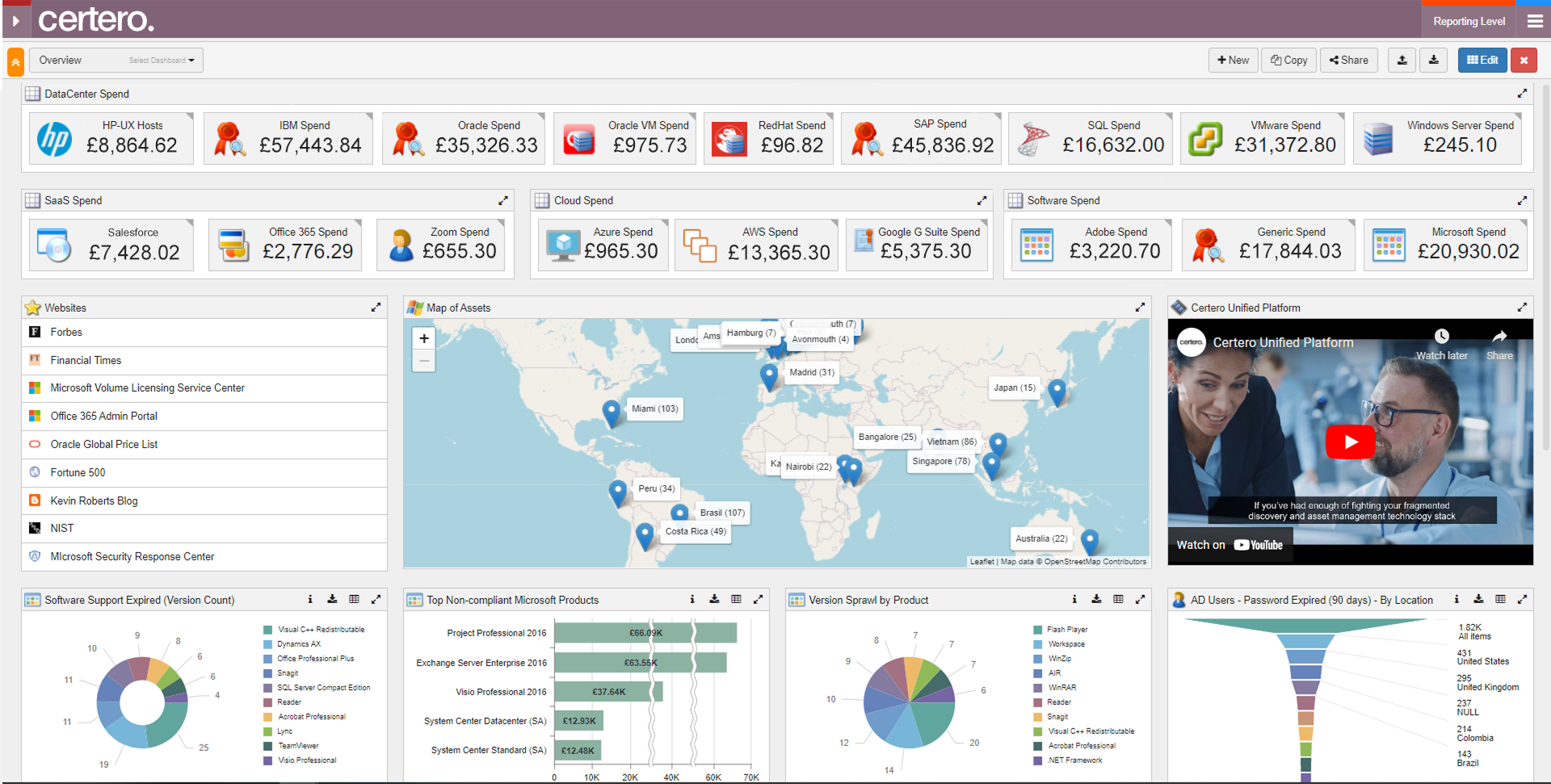1551x784 pixels.
Task: Play the Certero Unified Platform video
Action: (1350, 442)
